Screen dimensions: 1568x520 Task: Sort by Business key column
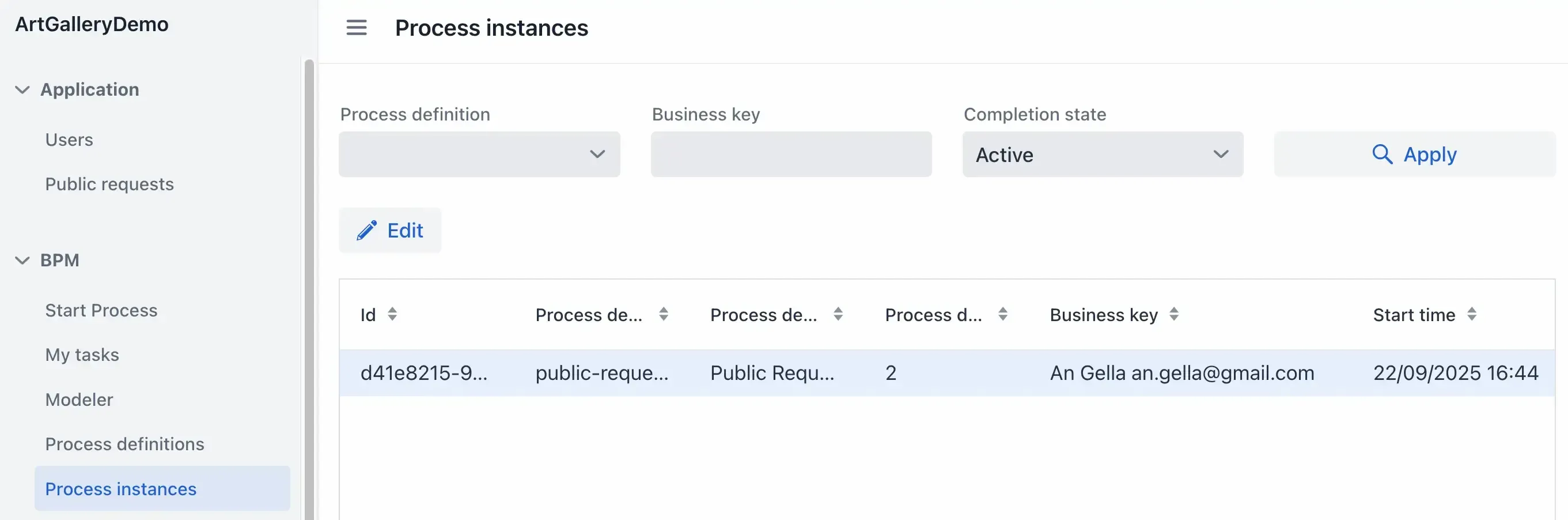pyautogui.click(x=1173, y=314)
